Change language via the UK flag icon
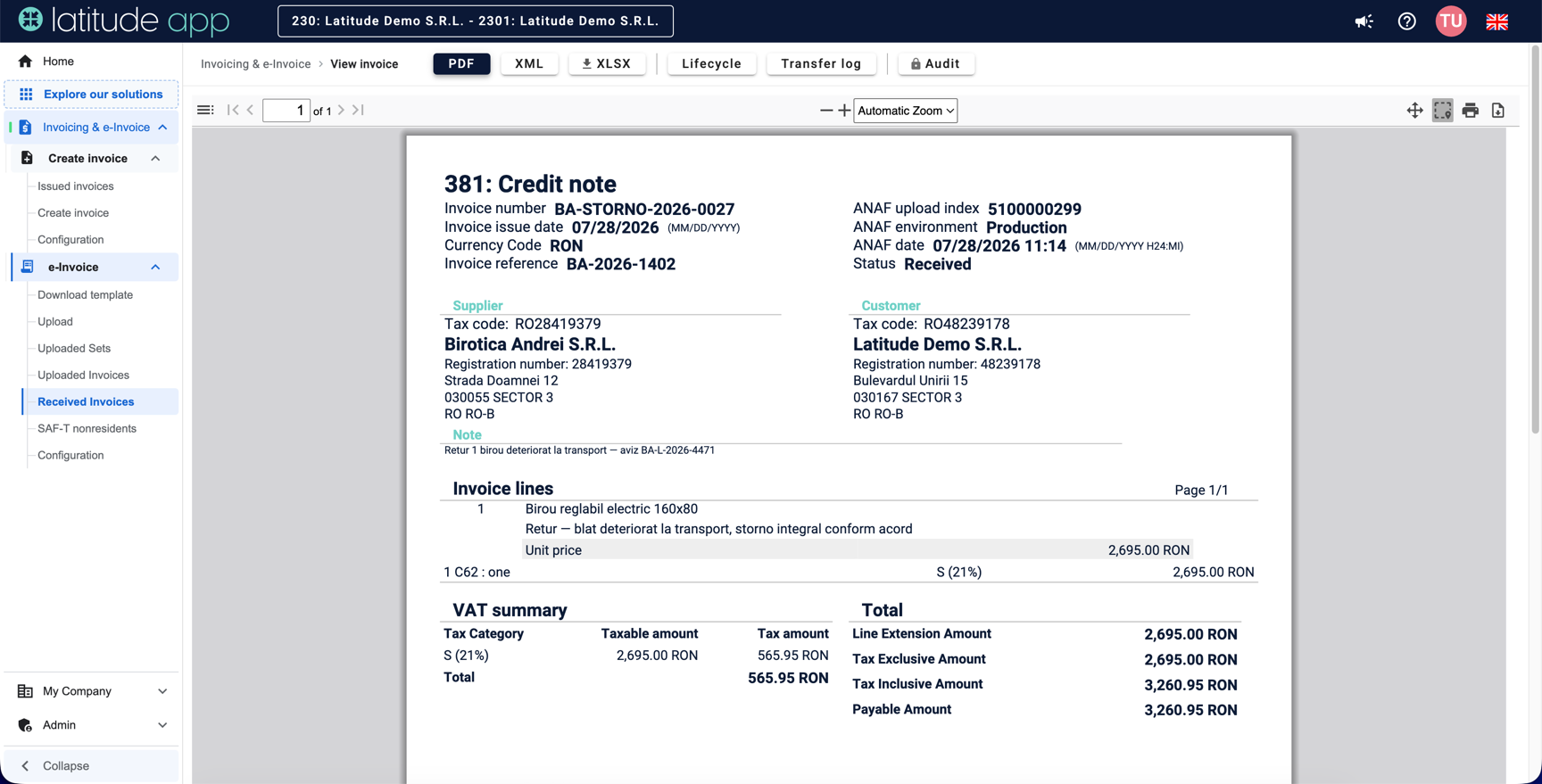 click(1496, 21)
